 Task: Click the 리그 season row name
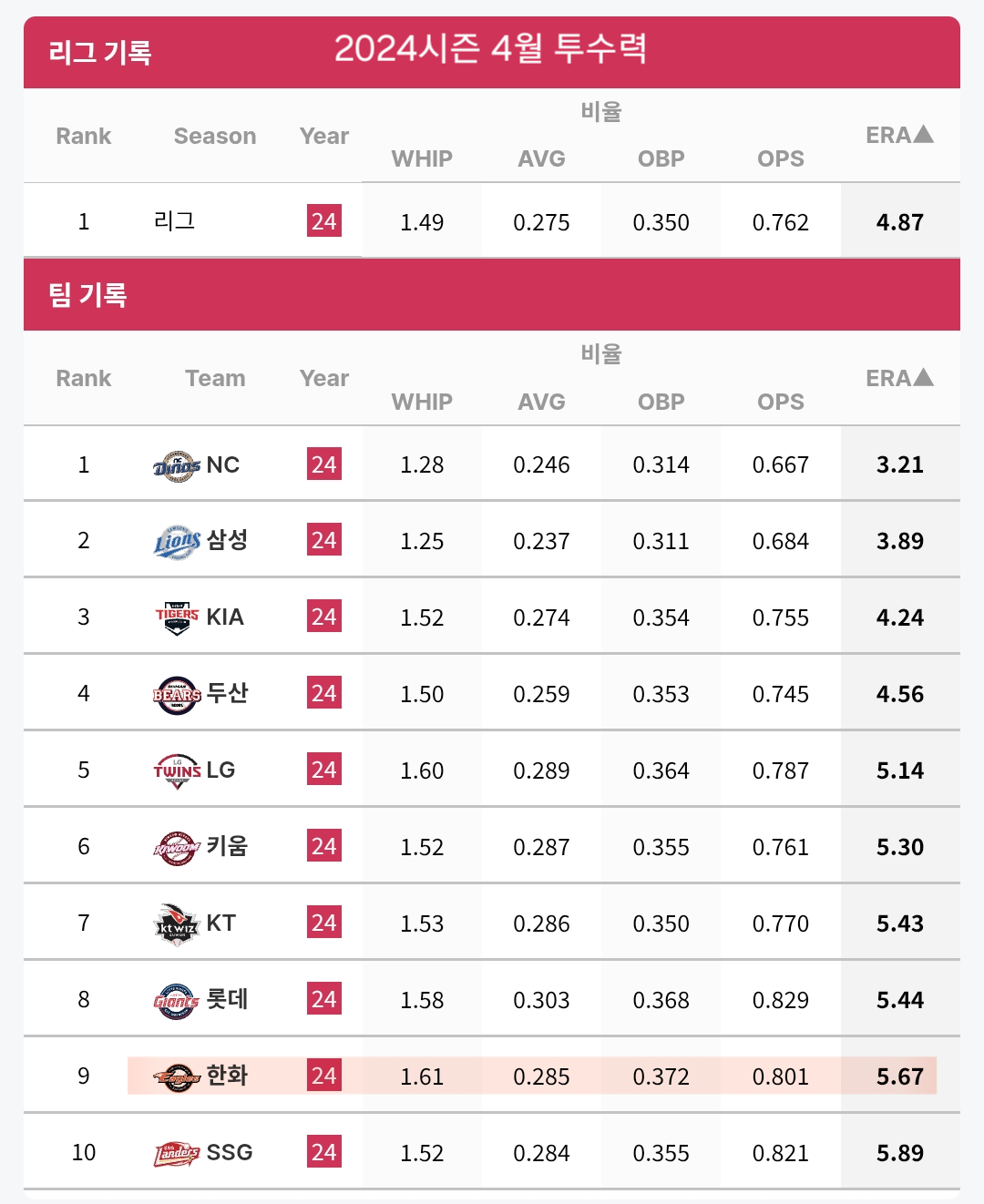coord(174,221)
